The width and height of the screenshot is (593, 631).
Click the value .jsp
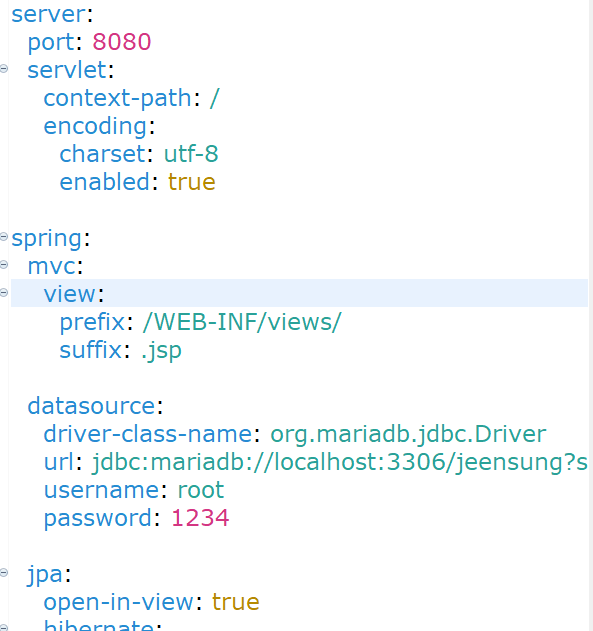[161, 351]
